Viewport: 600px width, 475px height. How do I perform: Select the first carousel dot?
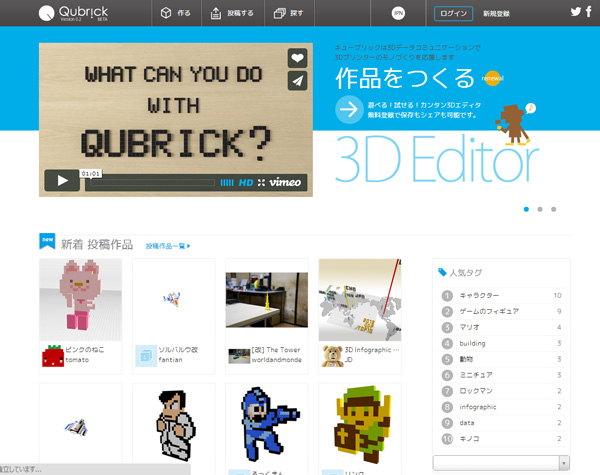click(x=526, y=209)
